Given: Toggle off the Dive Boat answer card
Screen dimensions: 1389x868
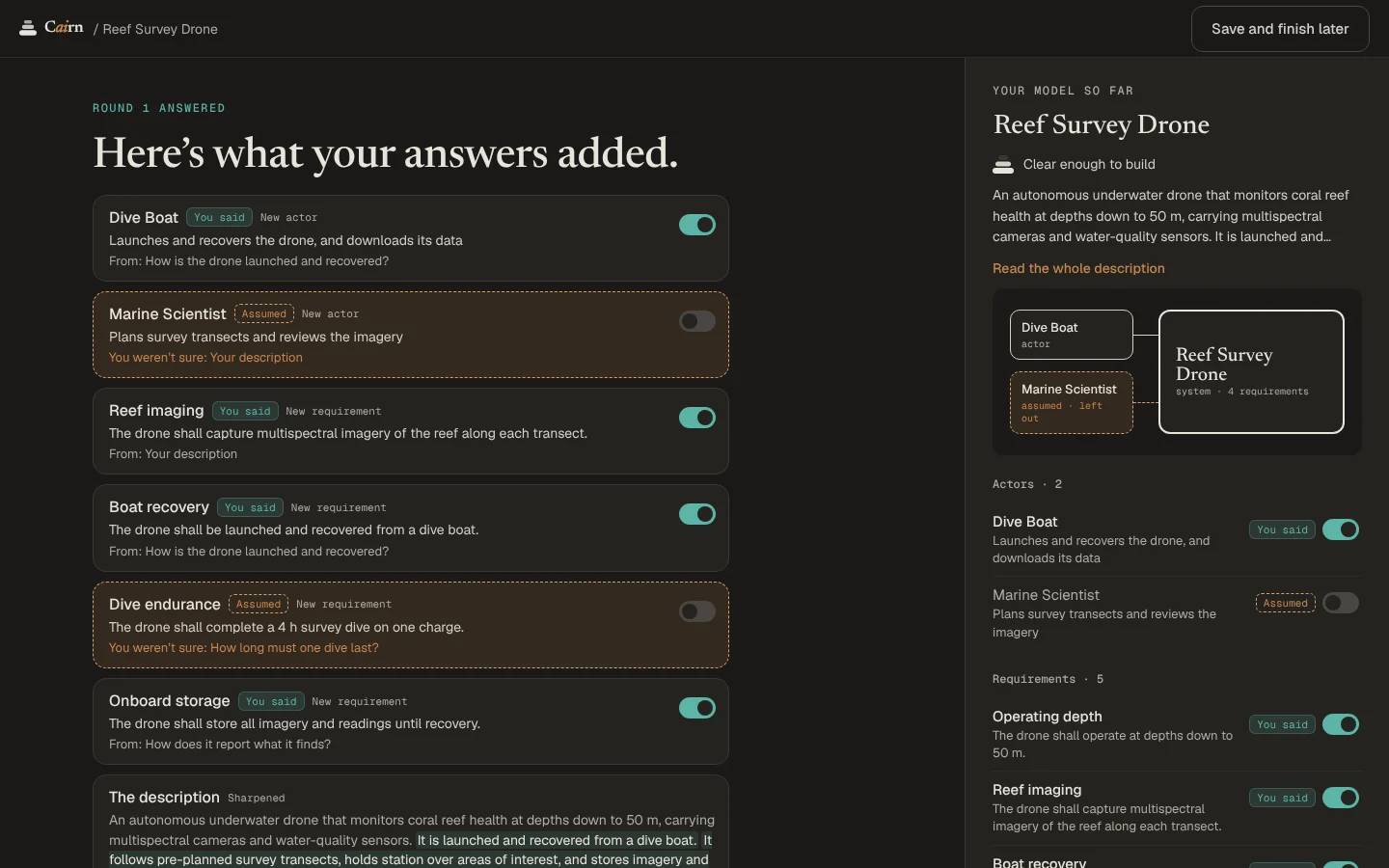Looking at the screenshot, I should point(697,225).
